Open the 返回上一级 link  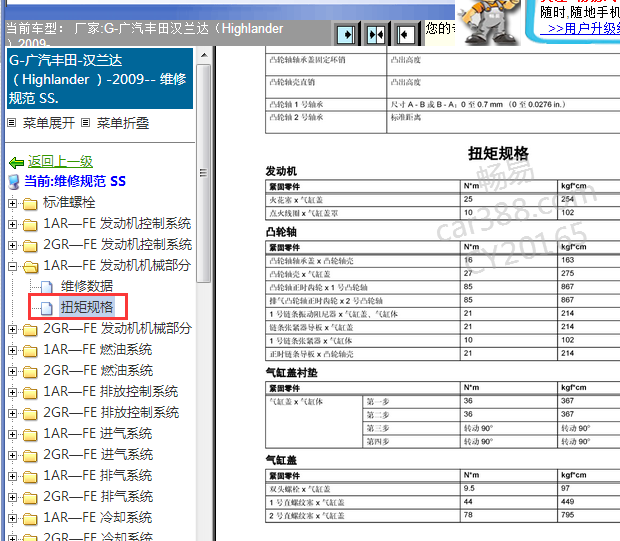point(60,161)
